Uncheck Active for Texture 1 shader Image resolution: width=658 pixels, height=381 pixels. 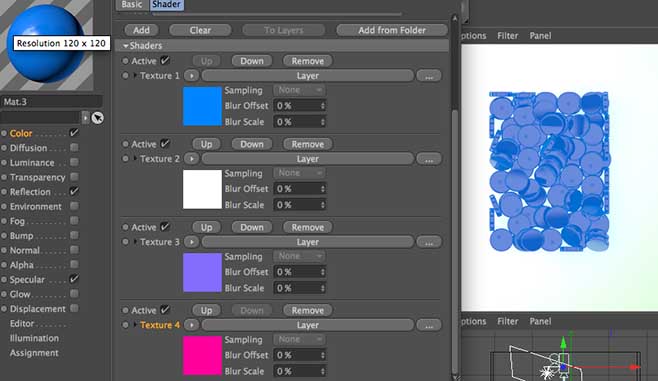coord(165,60)
